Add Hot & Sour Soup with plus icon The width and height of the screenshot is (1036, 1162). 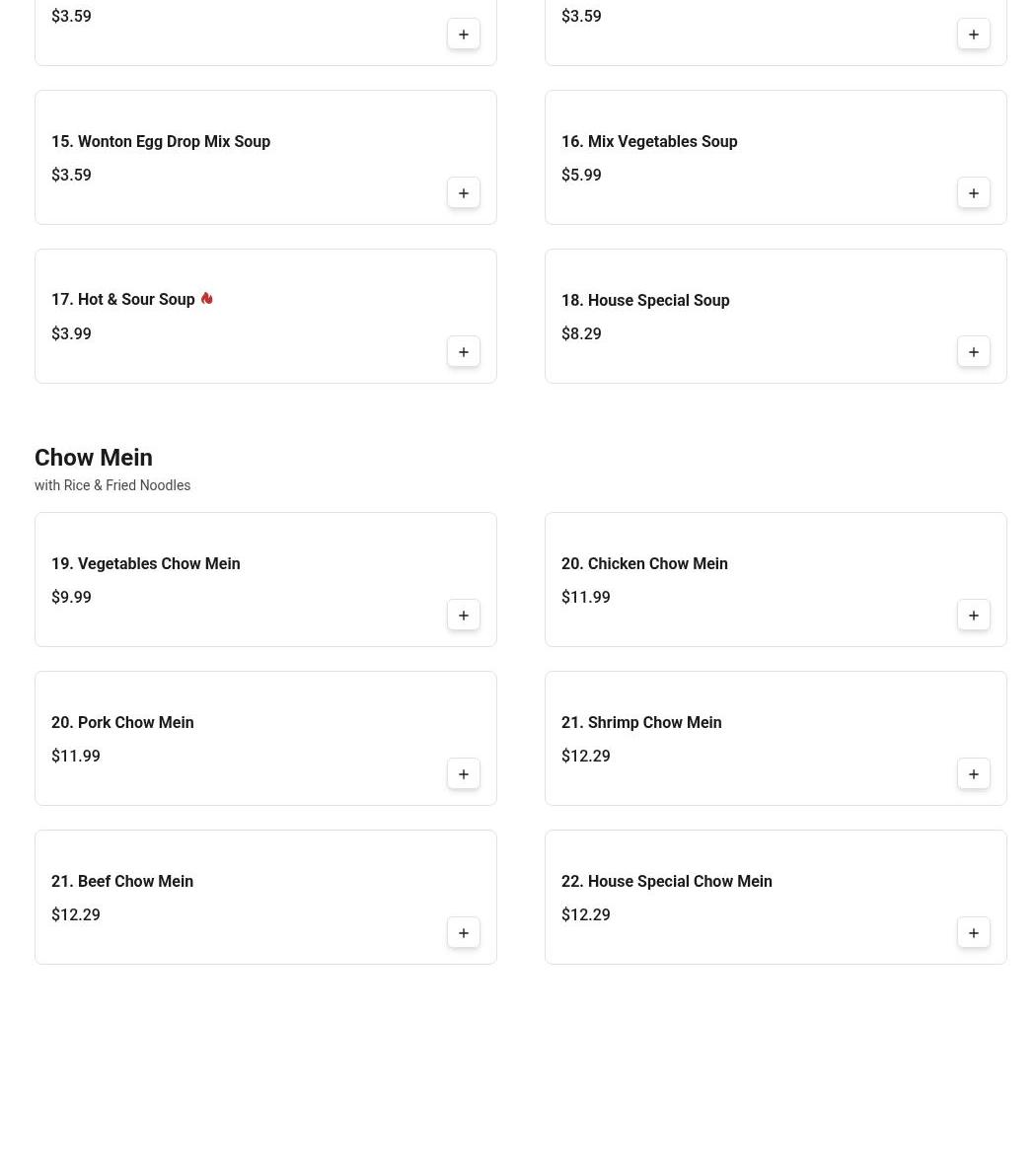click(x=464, y=352)
